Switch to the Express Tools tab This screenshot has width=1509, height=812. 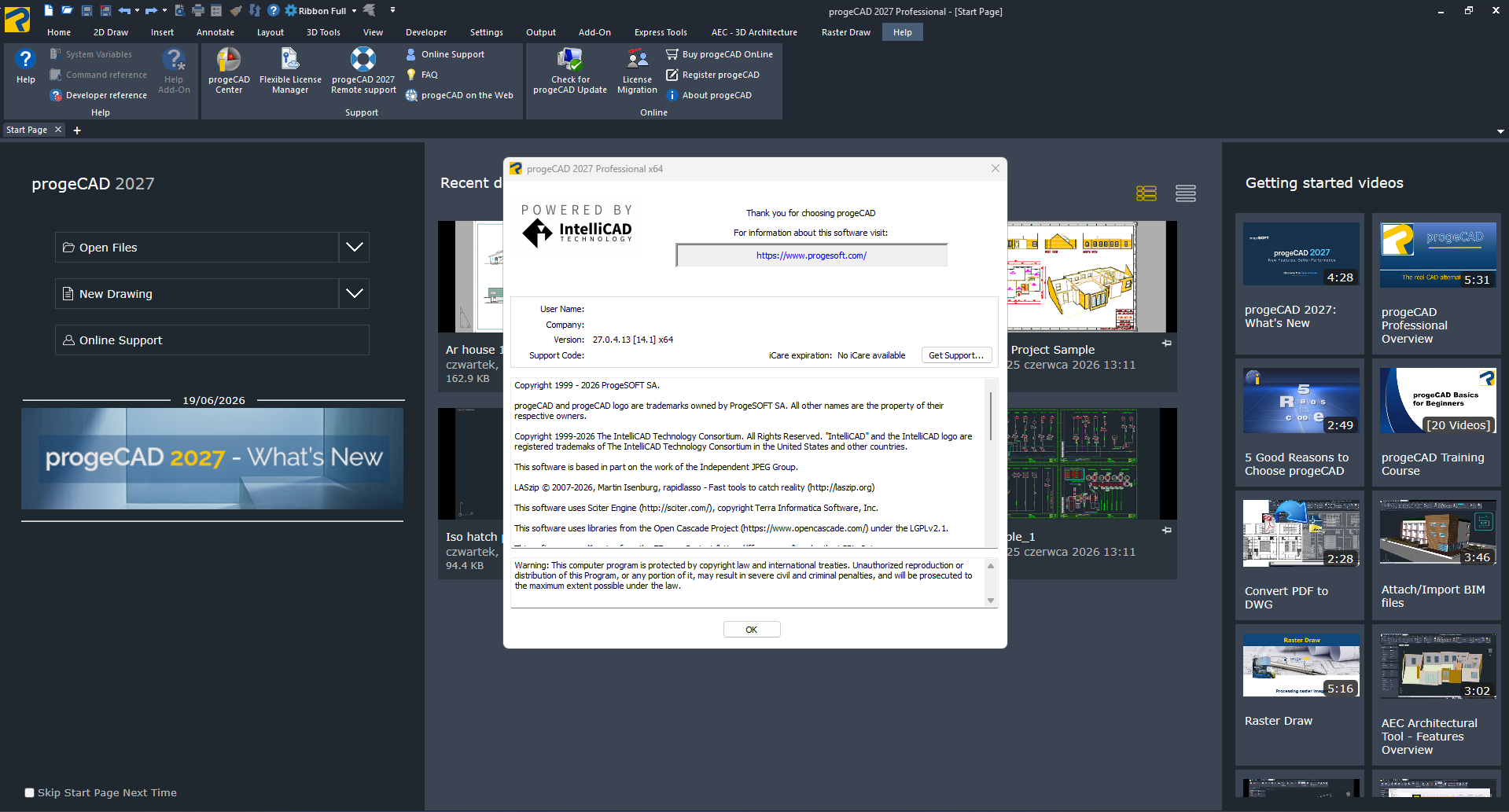coord(661,32)
